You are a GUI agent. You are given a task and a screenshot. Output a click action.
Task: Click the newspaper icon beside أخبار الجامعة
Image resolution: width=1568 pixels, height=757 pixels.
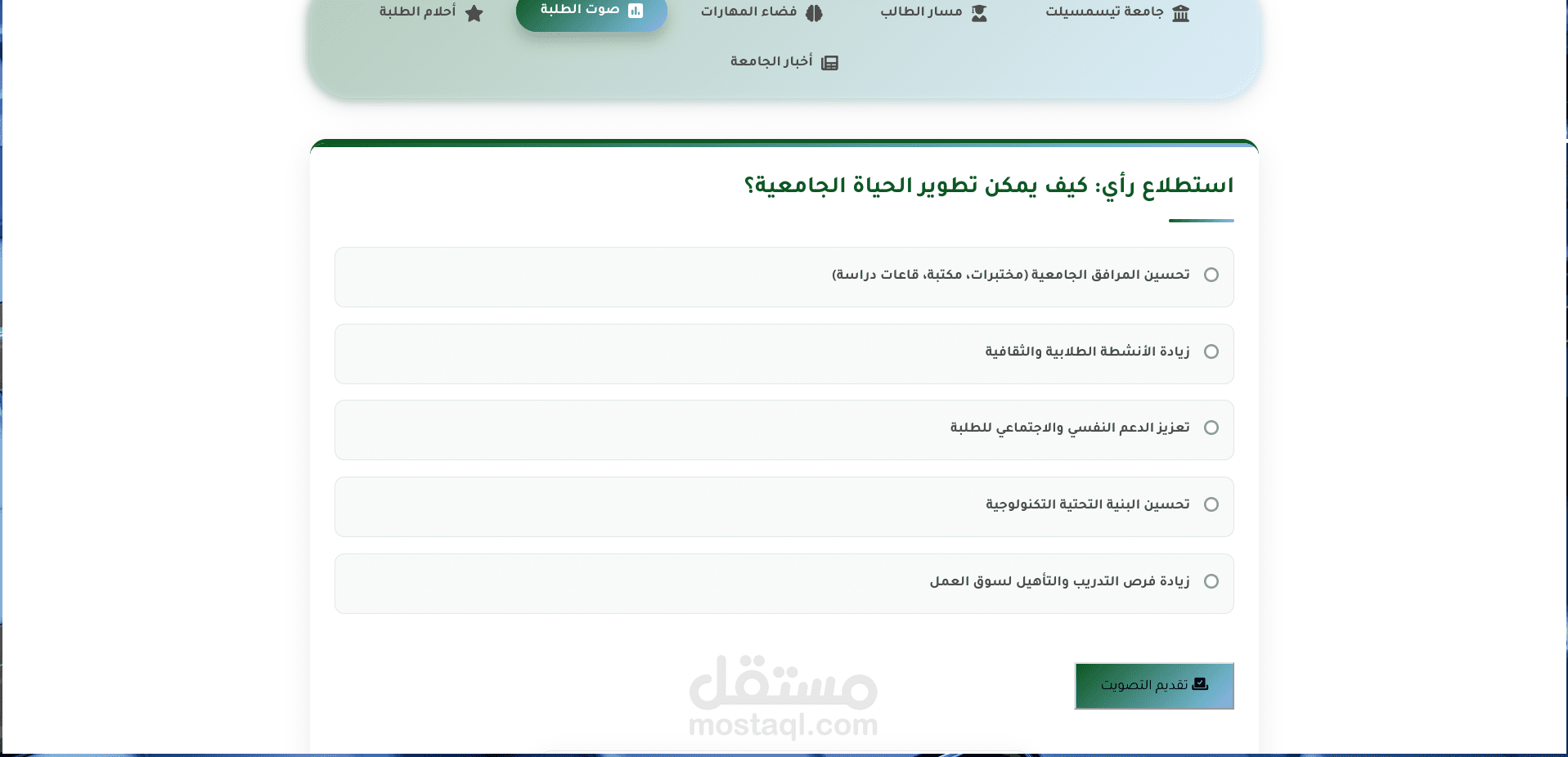[x=829, y=63]
